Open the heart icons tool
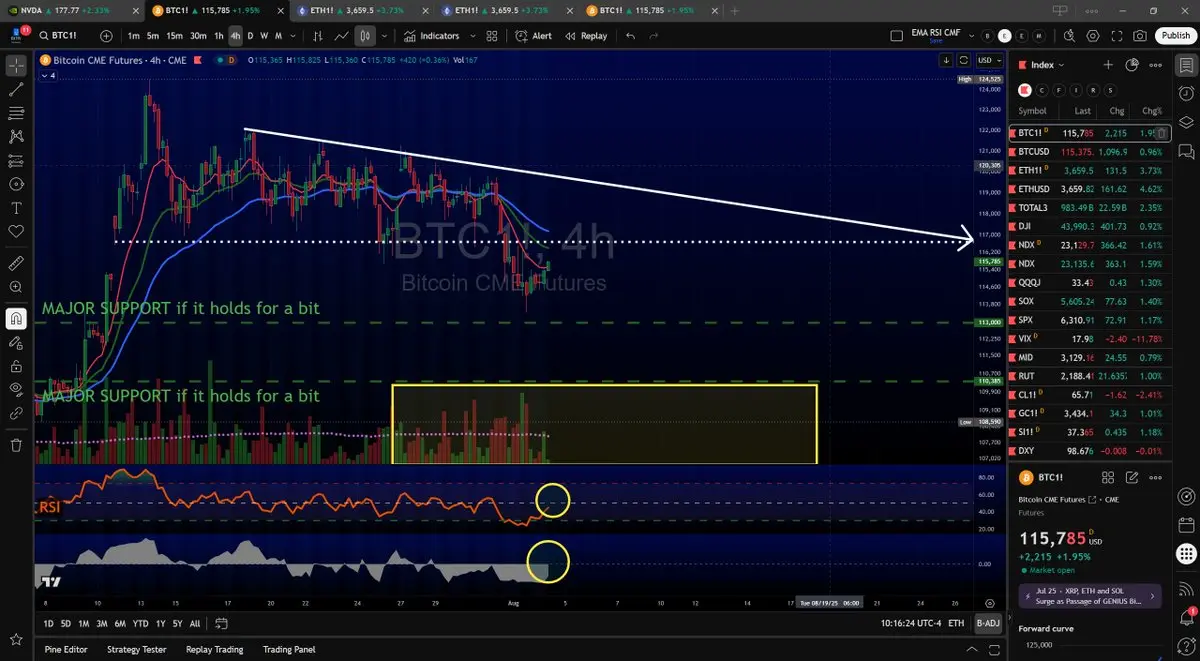 [16, 231]
